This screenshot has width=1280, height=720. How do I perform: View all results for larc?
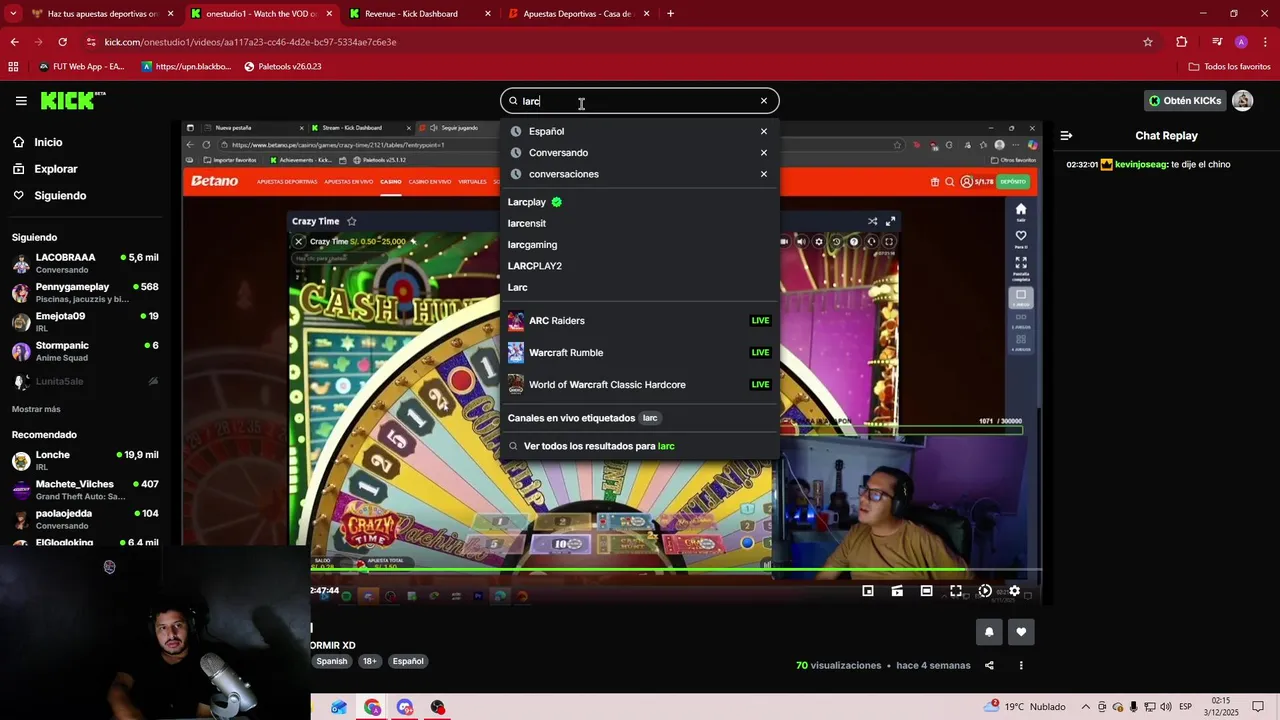click(x=639, y=446)
